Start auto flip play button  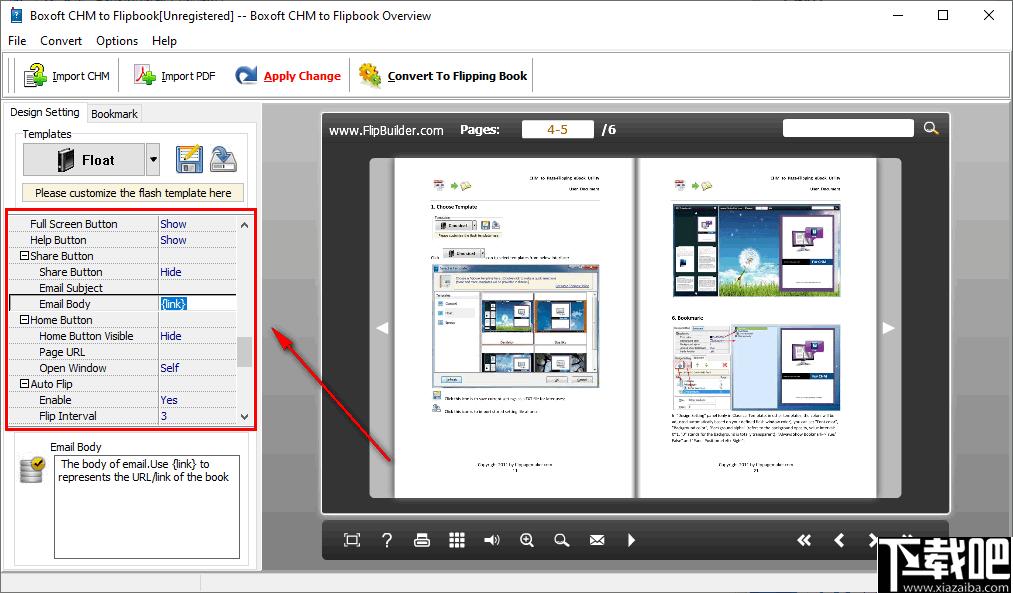coord(632,540)
